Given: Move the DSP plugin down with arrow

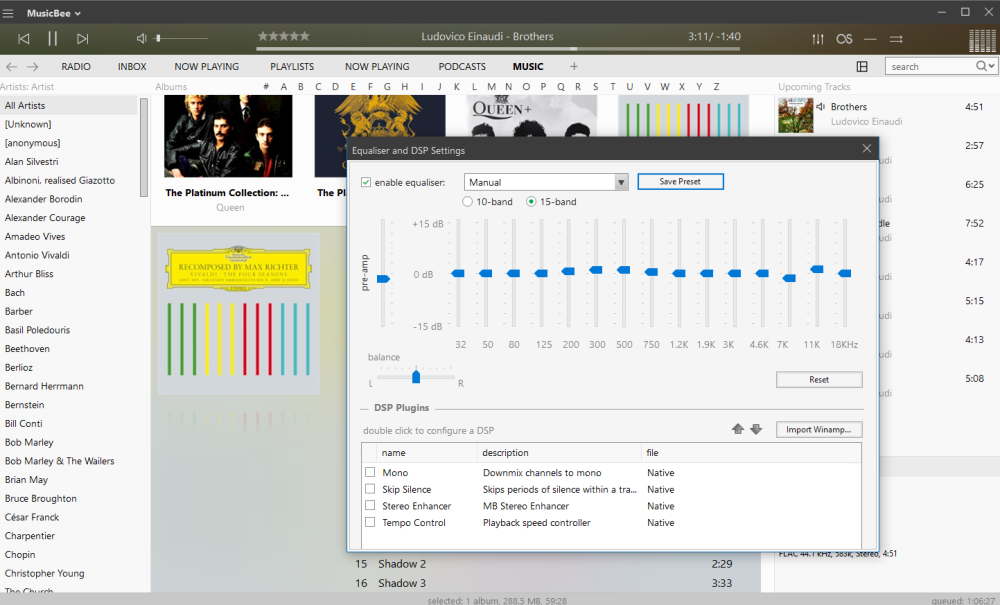Looking at the screenshot, I should point(756,429).
